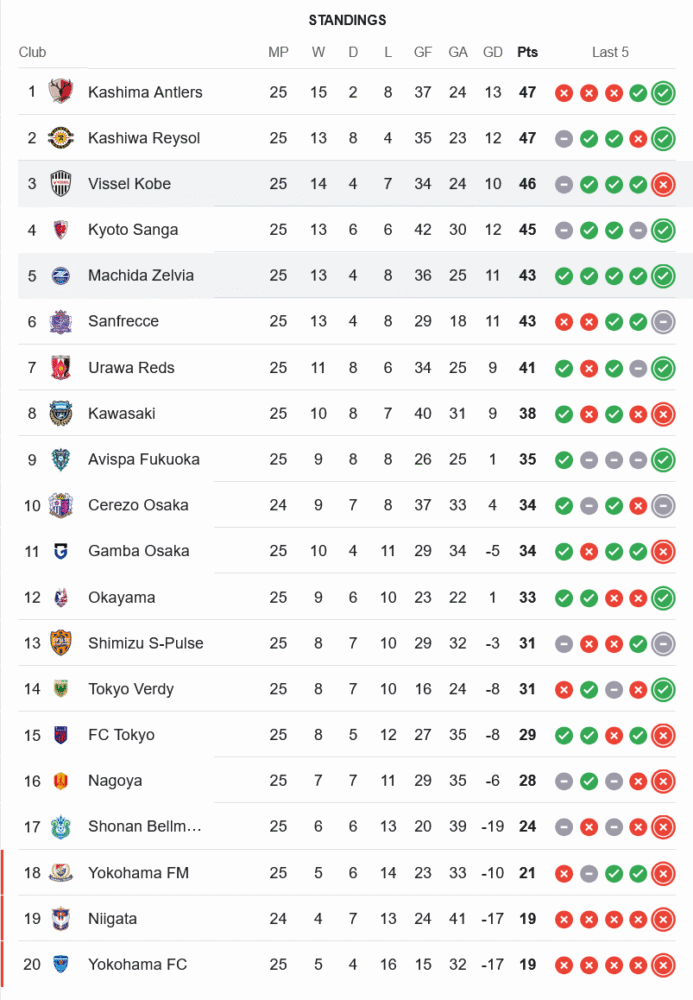Viewport: 693px width, 1000px height.
Task: Click the Urawa Reds club crest
Action: 61,367
